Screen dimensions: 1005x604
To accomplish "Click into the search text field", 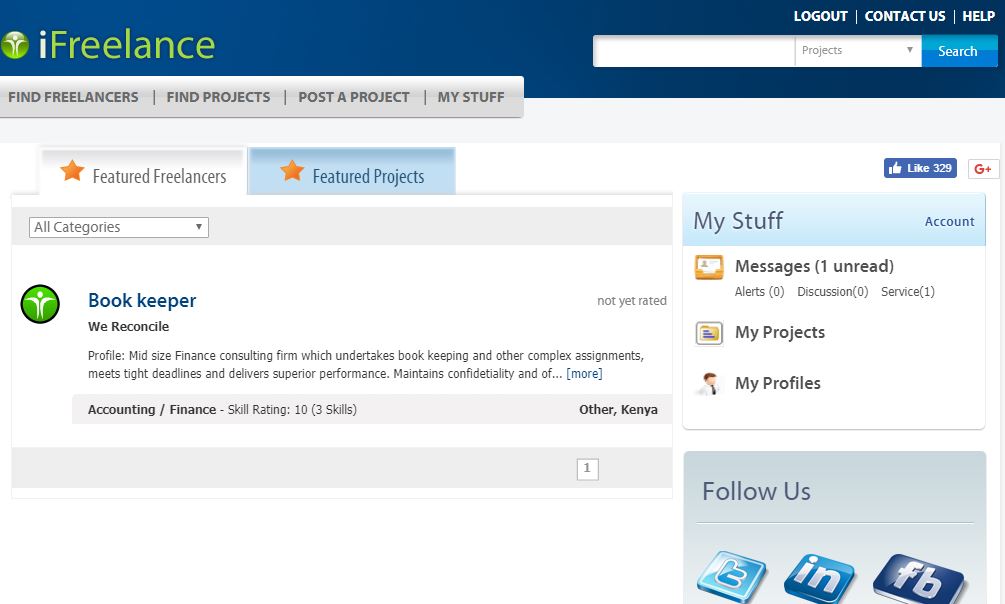I will 694,51.
